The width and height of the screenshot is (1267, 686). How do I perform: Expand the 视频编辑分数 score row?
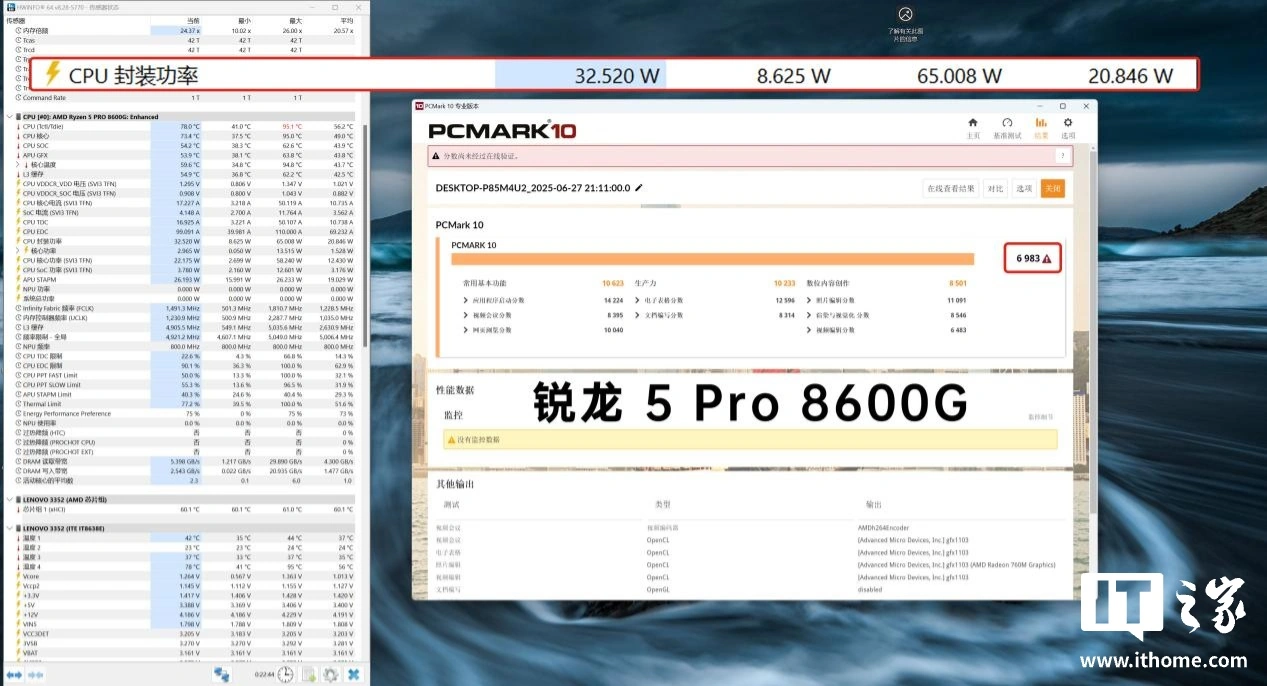pos(808,330)
